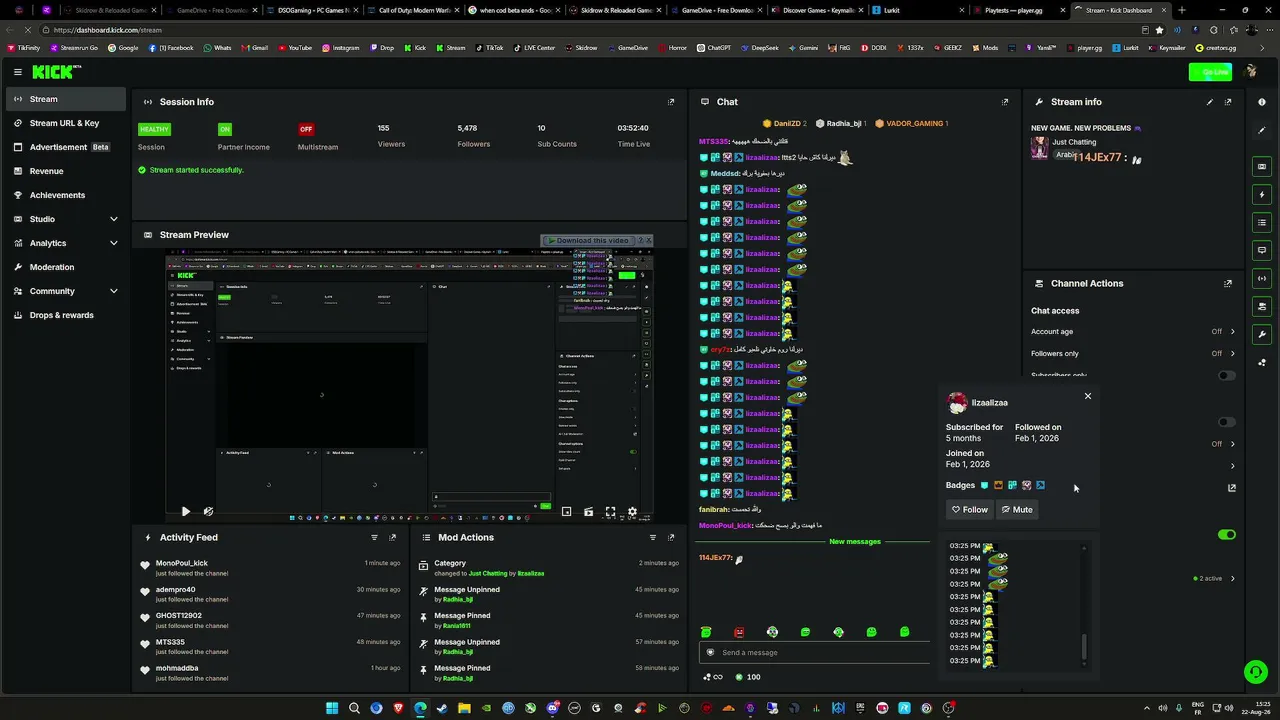Click the Windows Start button
This screenshot has height=720, width=1280.
(332, 708)
